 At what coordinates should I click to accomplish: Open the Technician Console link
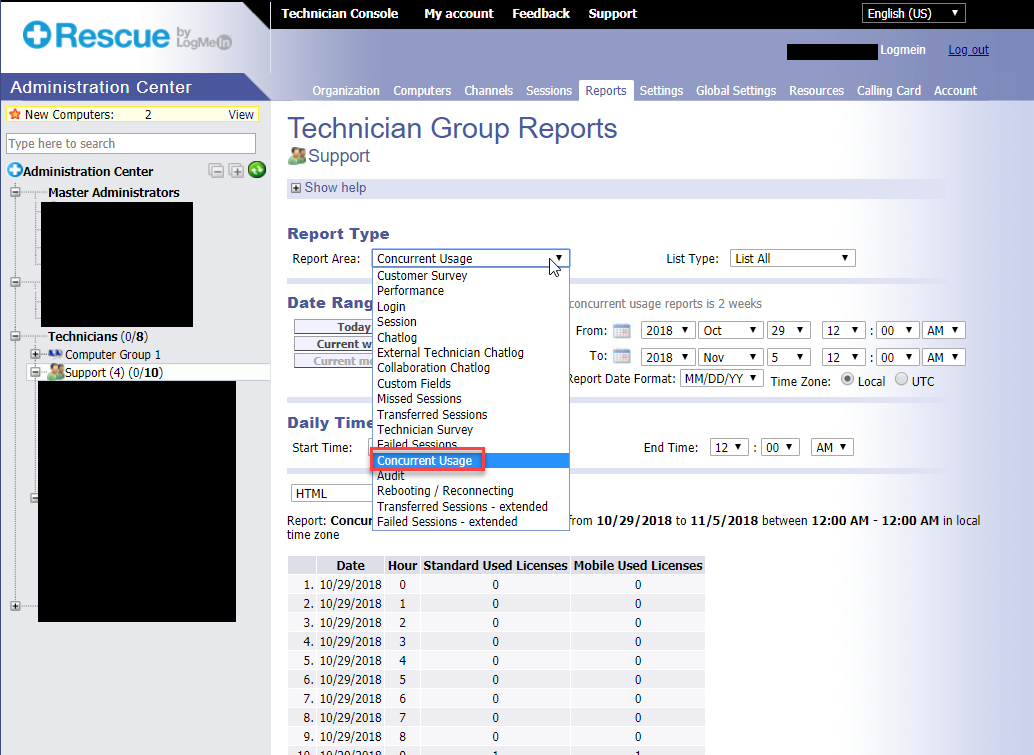coord(340,14)
